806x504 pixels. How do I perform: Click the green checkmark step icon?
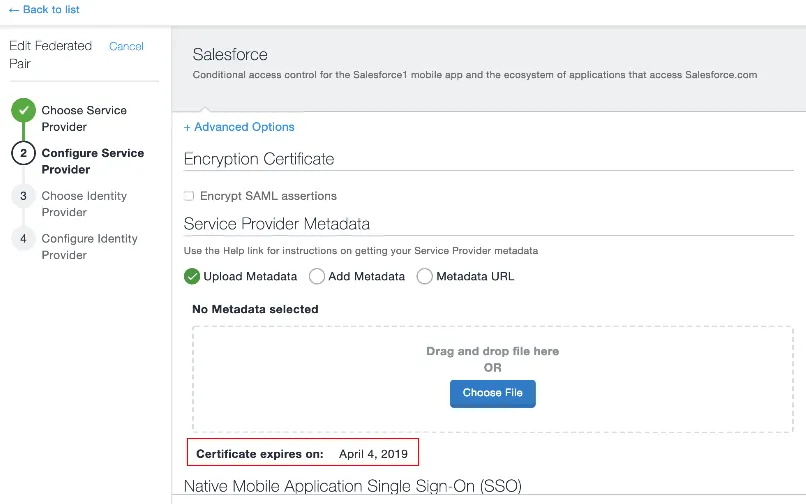pyautogui.click(x=23, y=110)
